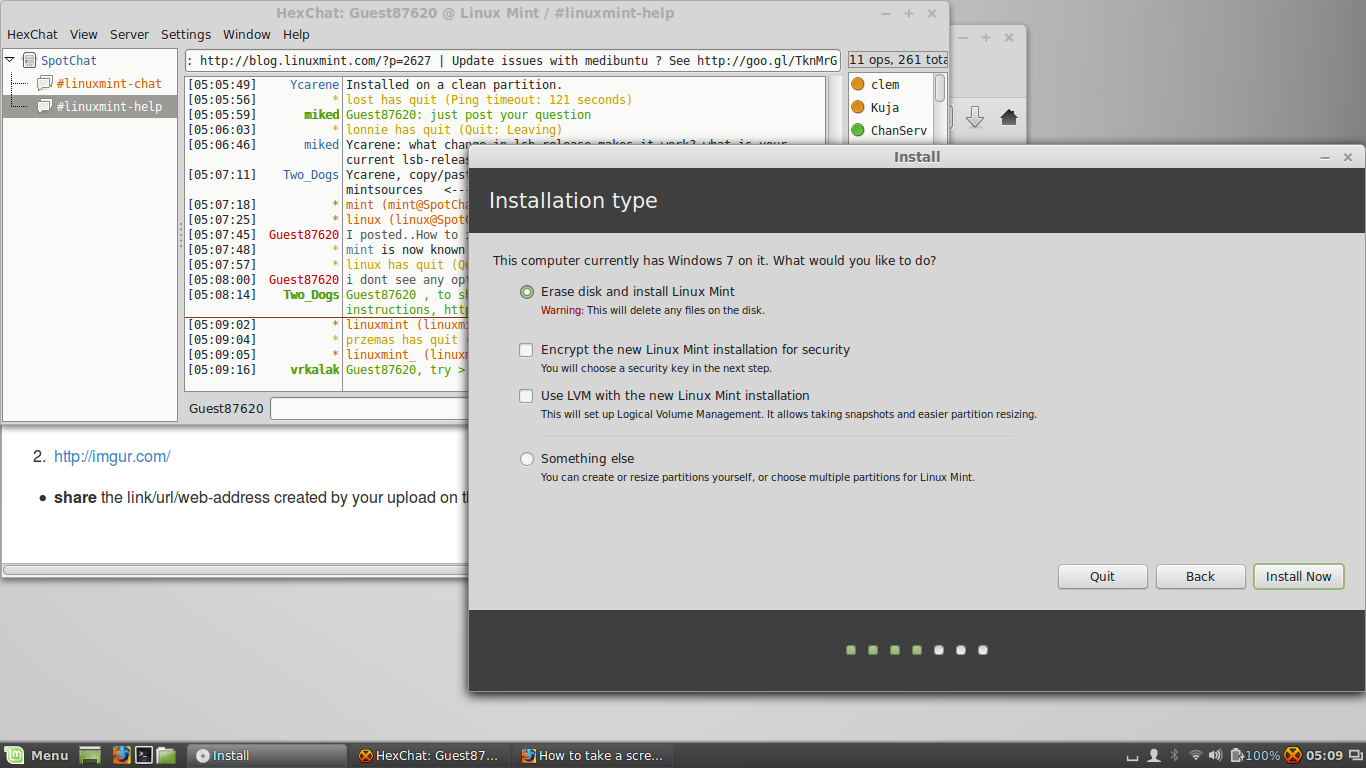Click the HexChat channel topic field
This screenshot has height=768, width=1366.
click(x=513, y=61)
